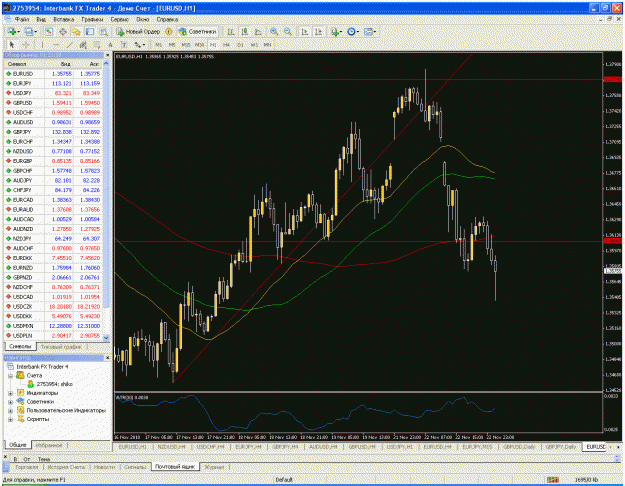Close the Market Watch panel
The width and height of the screenshot is (625, 486).
[107, 55]
